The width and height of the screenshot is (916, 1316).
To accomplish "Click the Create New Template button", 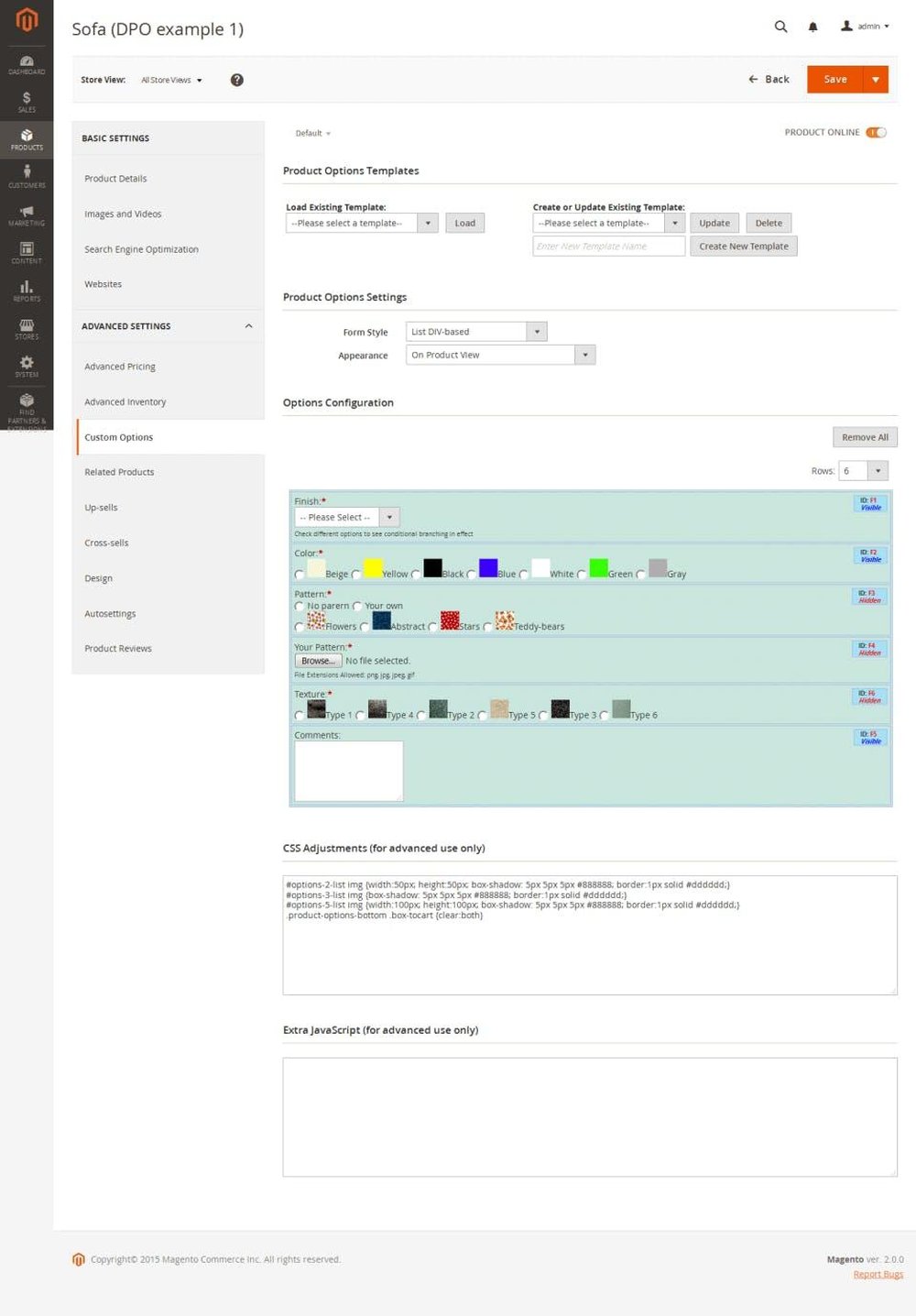I will point(744,246).
